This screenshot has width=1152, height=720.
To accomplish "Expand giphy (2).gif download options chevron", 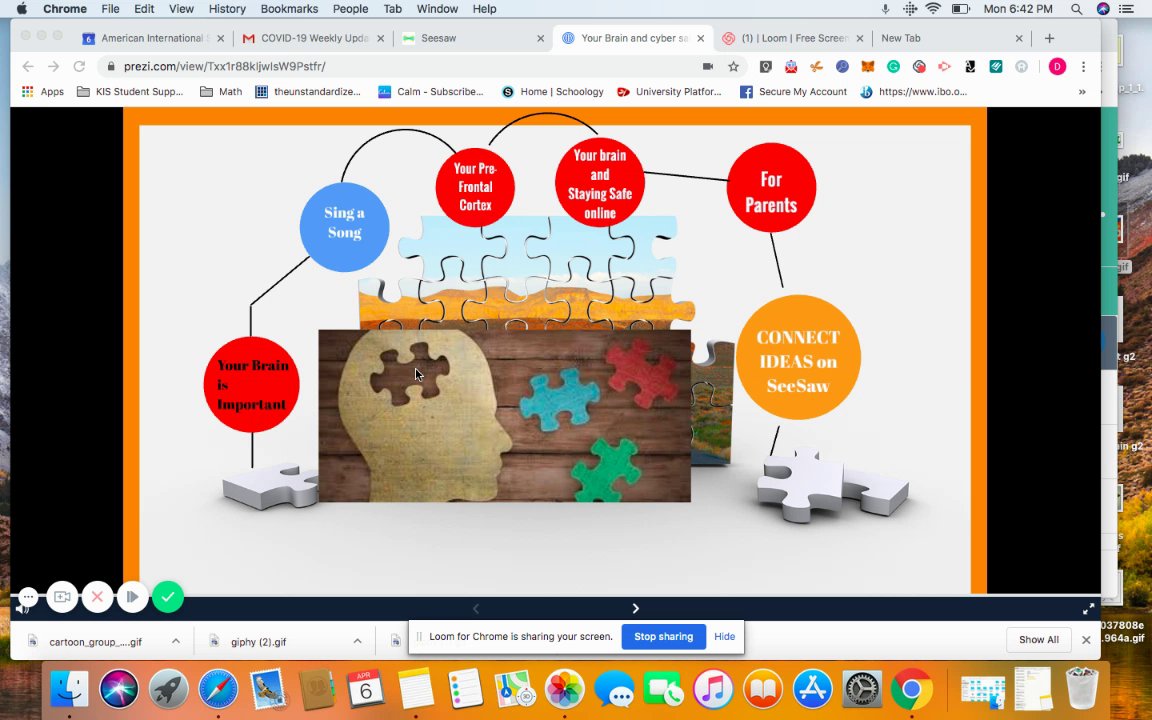I will [x=357, y=641].
